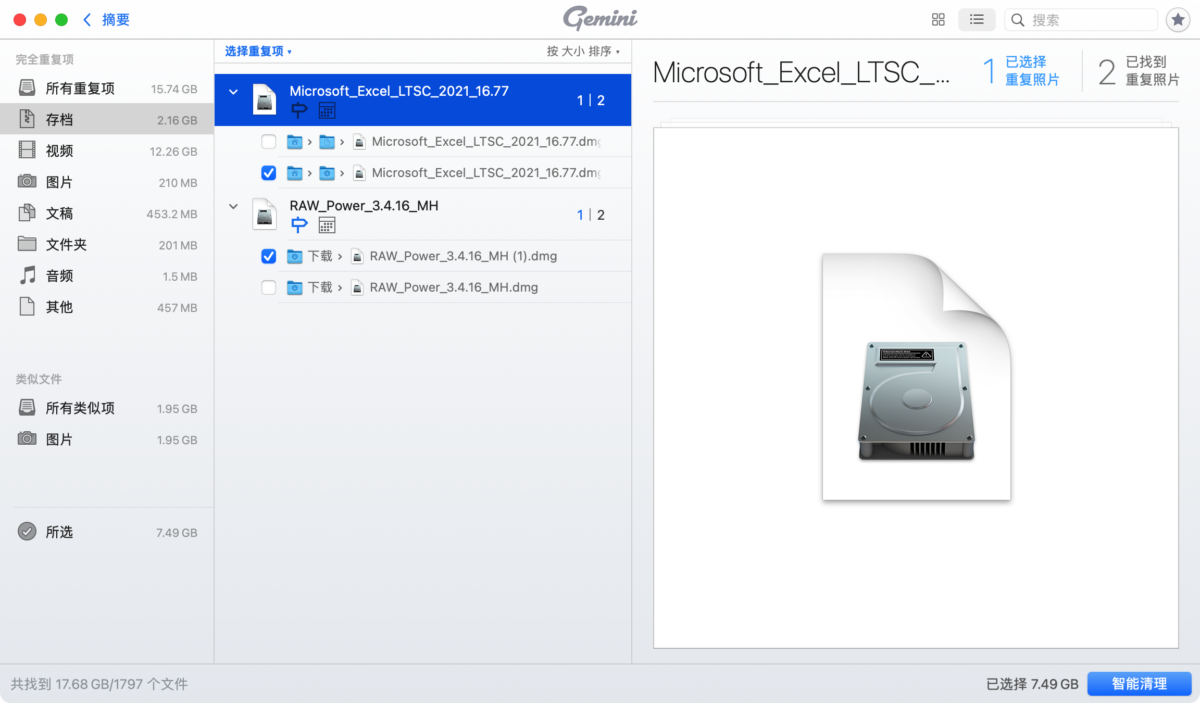1200x703 pixels.
Task: Click the star favorites icon
Action: [x=1177, y=20]
